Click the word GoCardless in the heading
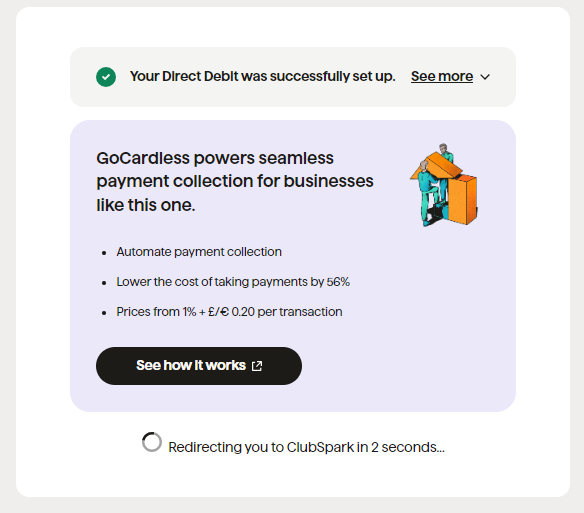 point(143,158)
